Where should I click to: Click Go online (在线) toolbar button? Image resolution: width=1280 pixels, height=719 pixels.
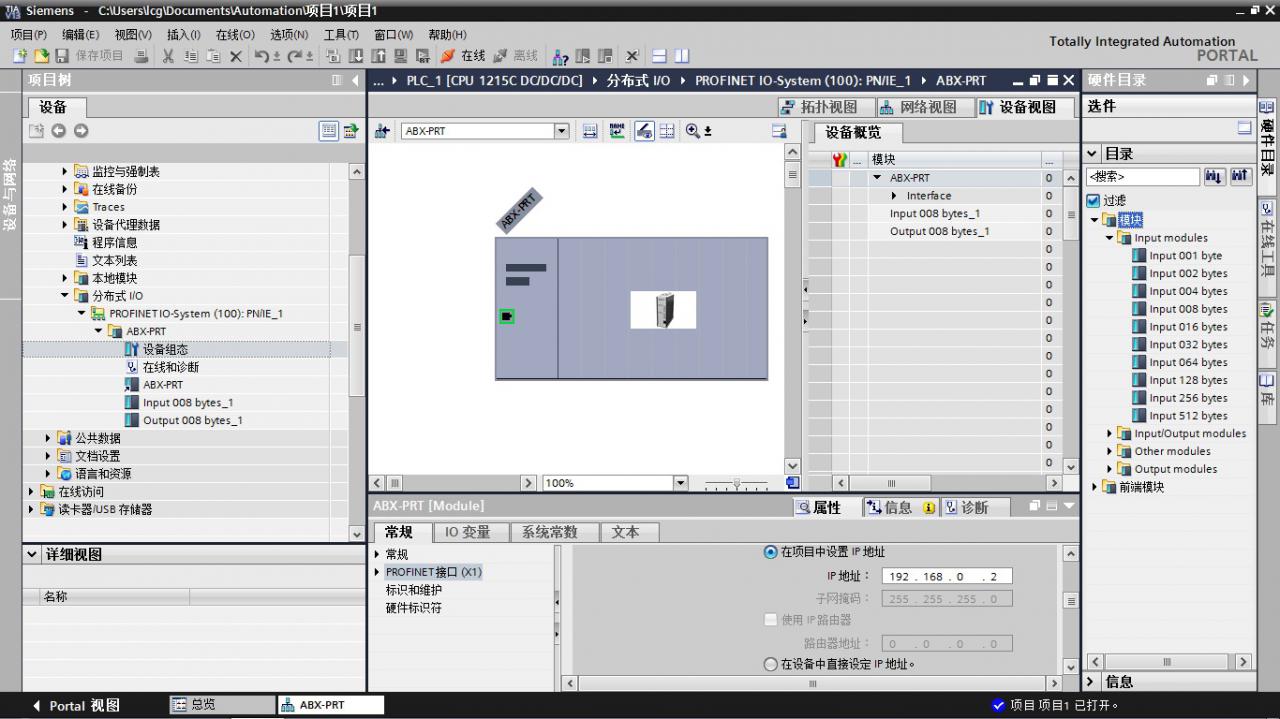click(x=463, y=56)
